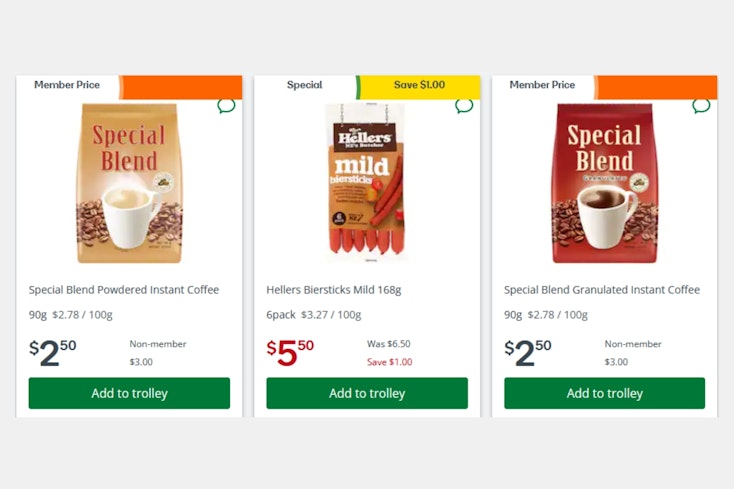Open Special Blend Powdered Instant Coffee product image
Image resolution: width=734 pixels, height=489 pixels.
pyautogui.click(x=129, y=184)
